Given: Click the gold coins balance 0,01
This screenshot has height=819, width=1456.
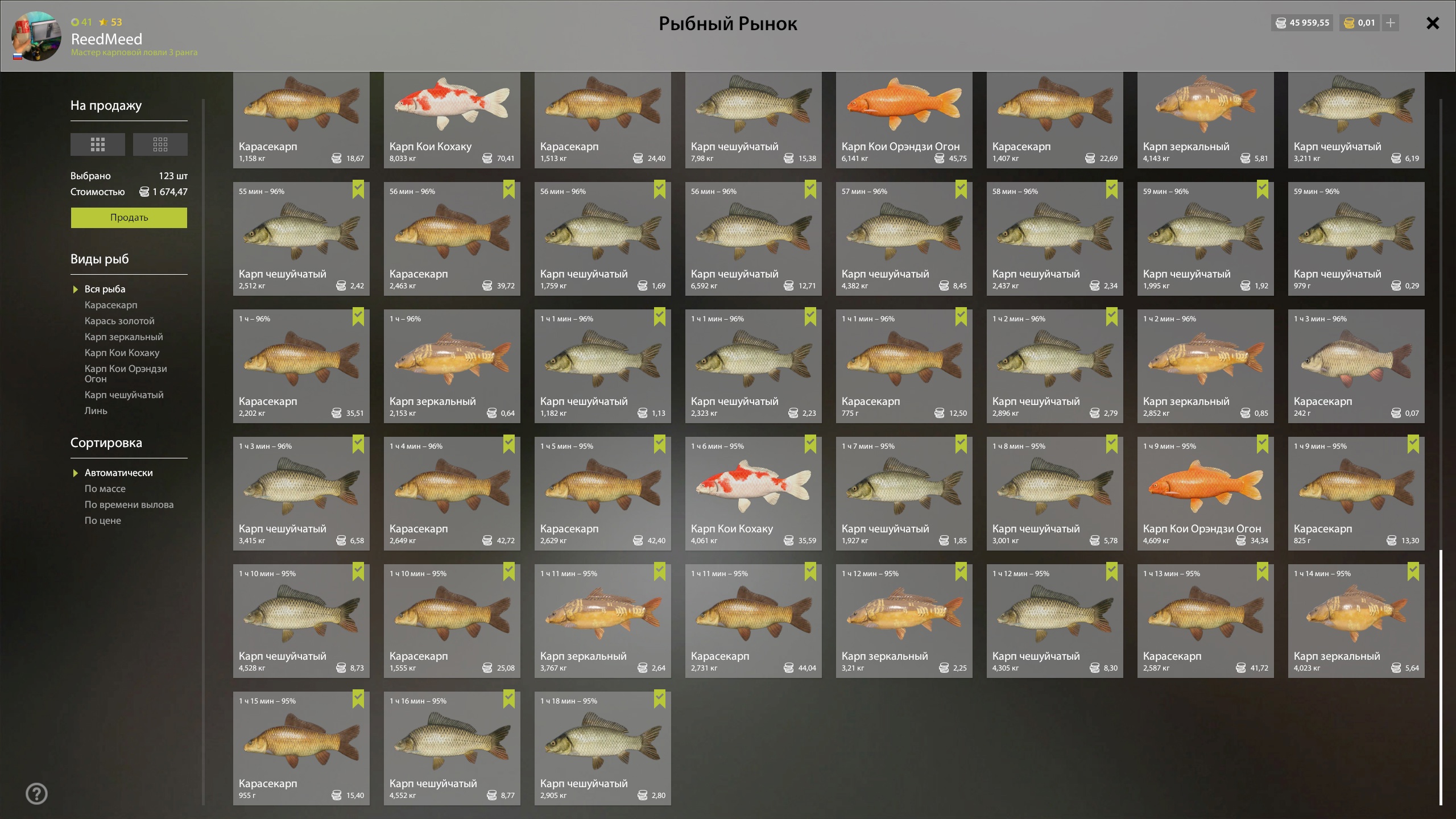Looking at the screenshot, I should coord(1359,23).
